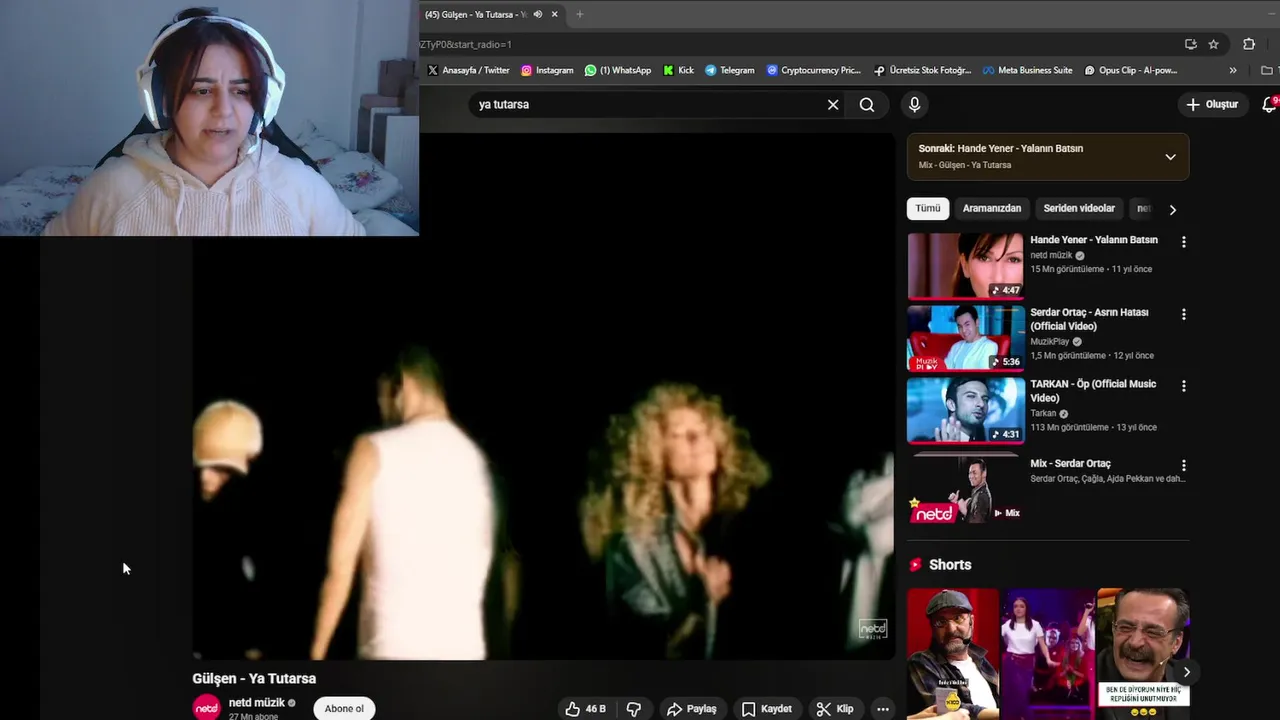Click the magnifier search button
This screenshot has height=720, width=1280.
coord(867,104)
